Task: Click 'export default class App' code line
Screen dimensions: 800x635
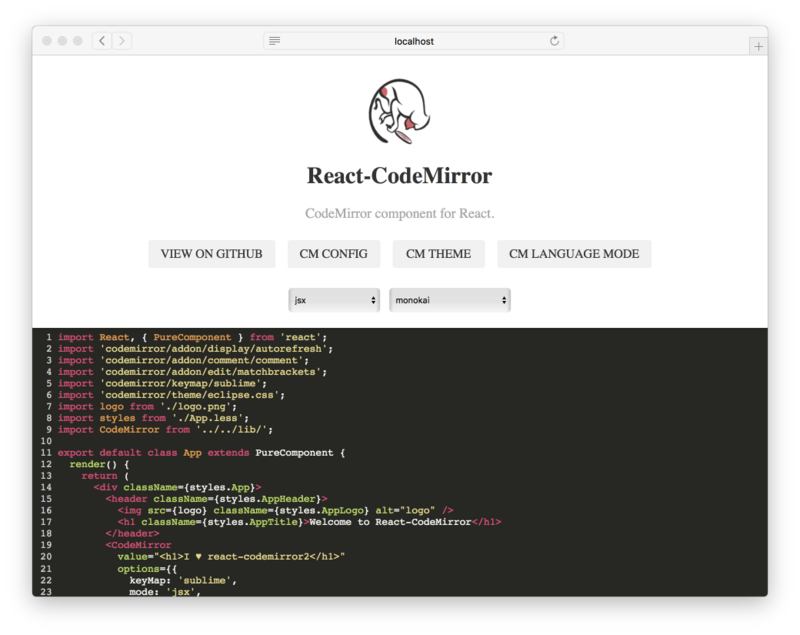Action: [202, 453]
